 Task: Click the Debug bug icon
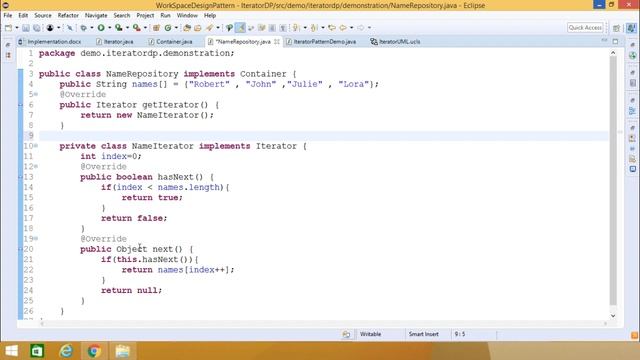coord(83,28)
